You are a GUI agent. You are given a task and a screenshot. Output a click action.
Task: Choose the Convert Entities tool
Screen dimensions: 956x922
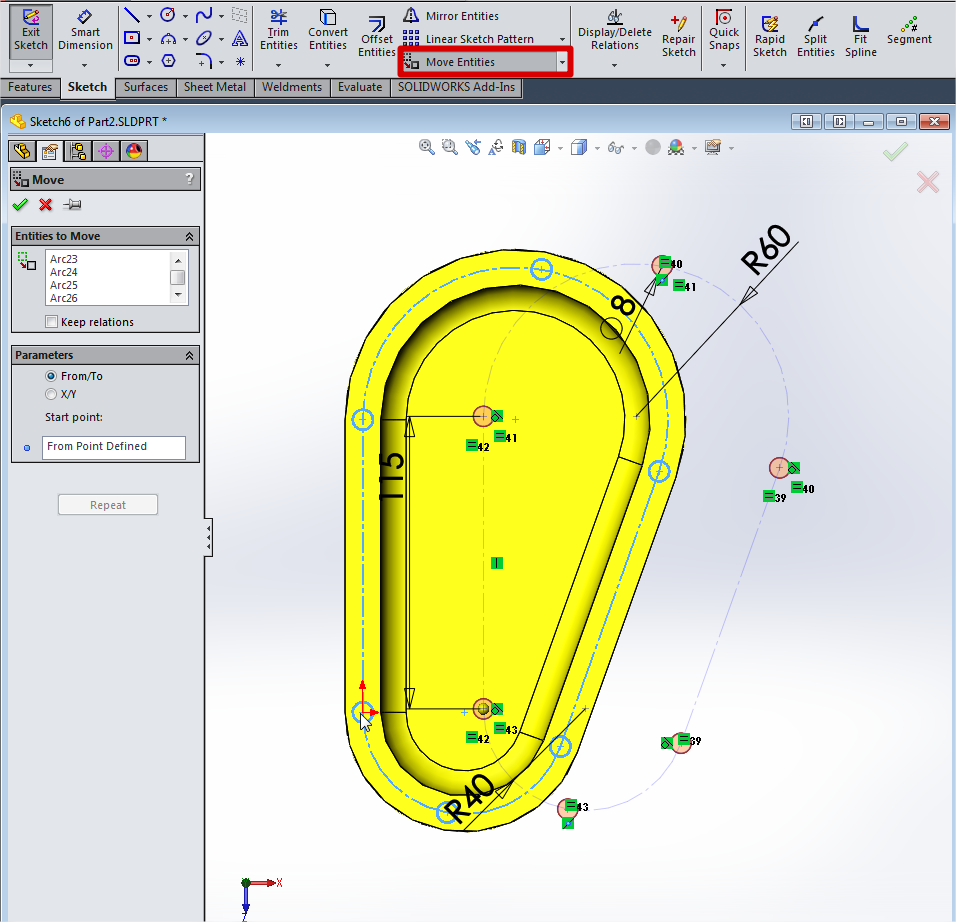[x=327, y=30]
